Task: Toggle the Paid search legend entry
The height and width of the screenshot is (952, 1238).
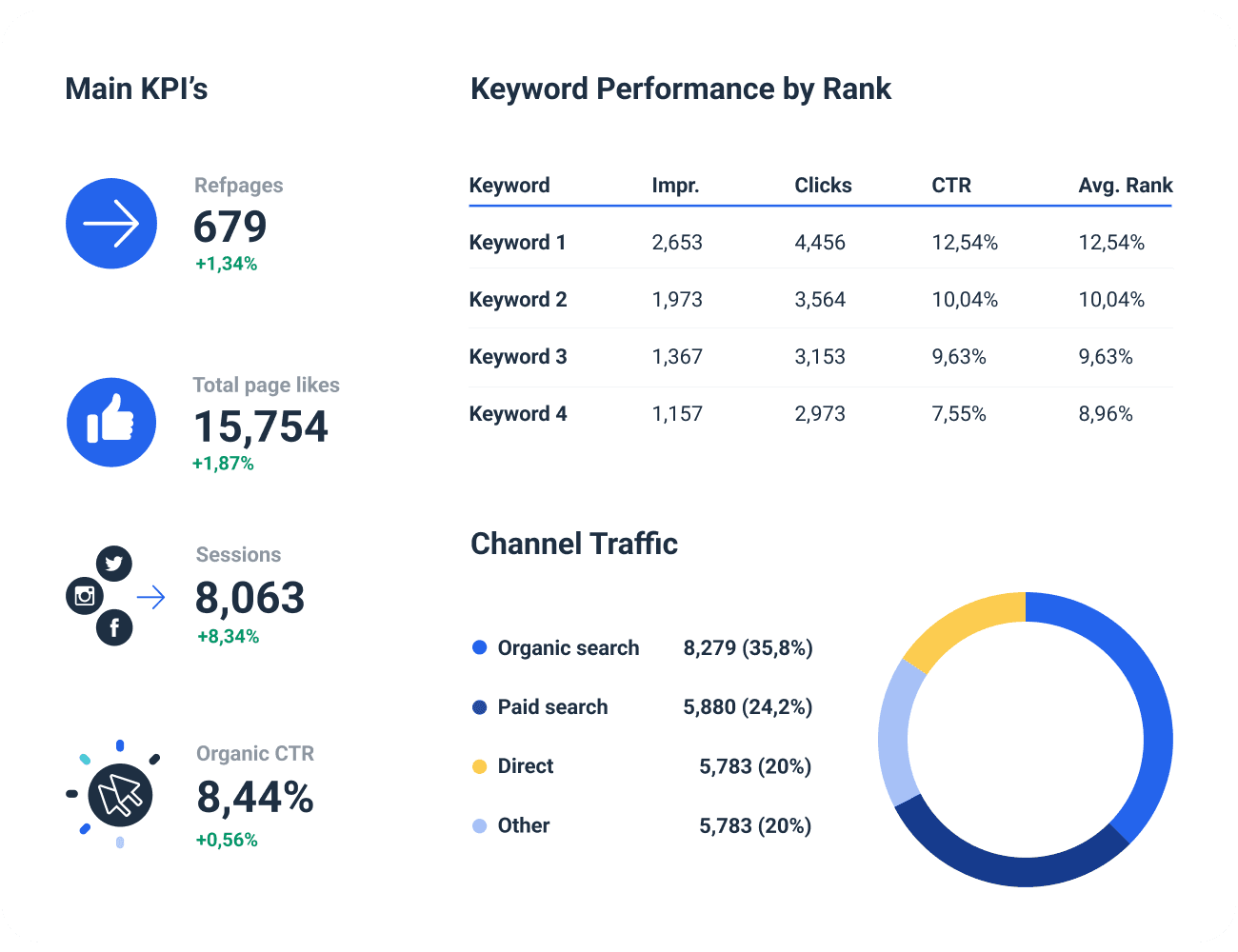Action: pos(552,706)
